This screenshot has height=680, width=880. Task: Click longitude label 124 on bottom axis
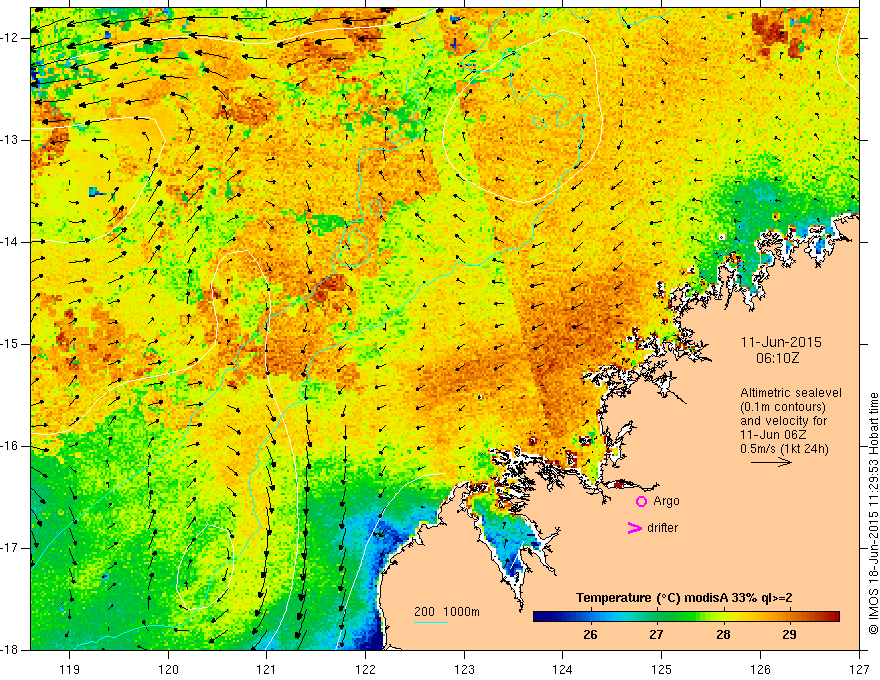click(x=563, y=669)
